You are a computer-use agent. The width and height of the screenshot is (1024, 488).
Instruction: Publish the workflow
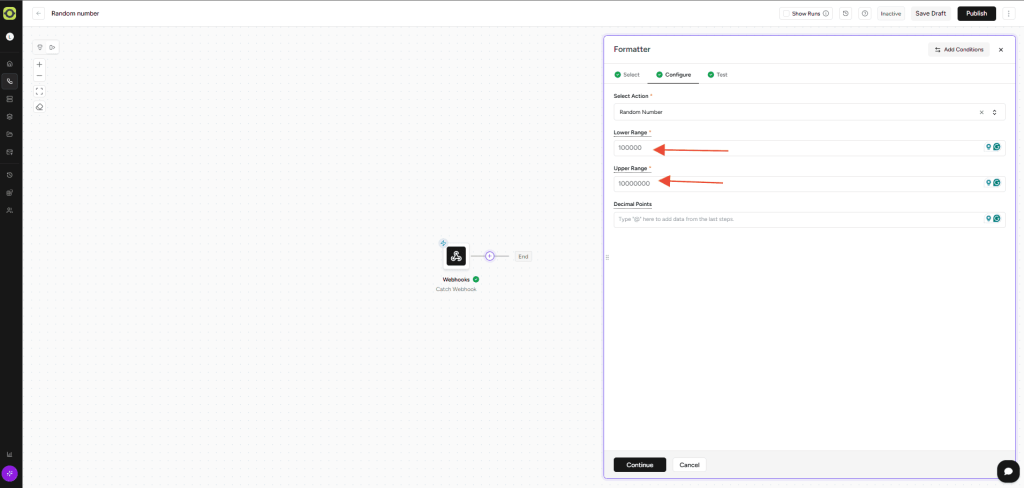[976, 13]
